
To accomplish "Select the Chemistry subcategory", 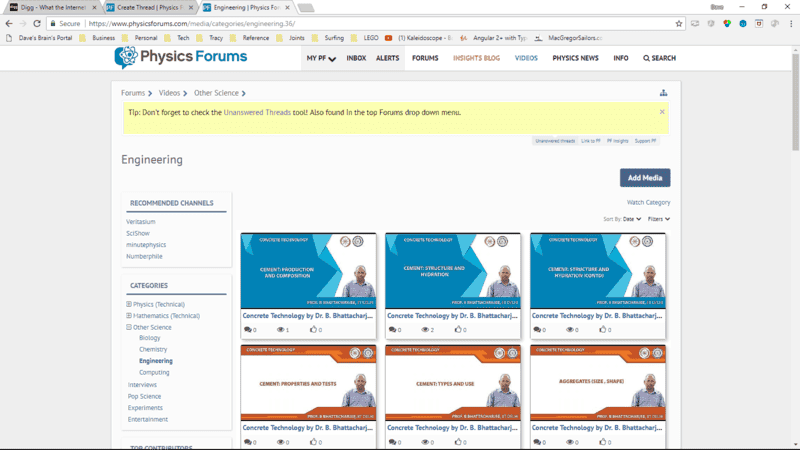I will click(153, 349).
